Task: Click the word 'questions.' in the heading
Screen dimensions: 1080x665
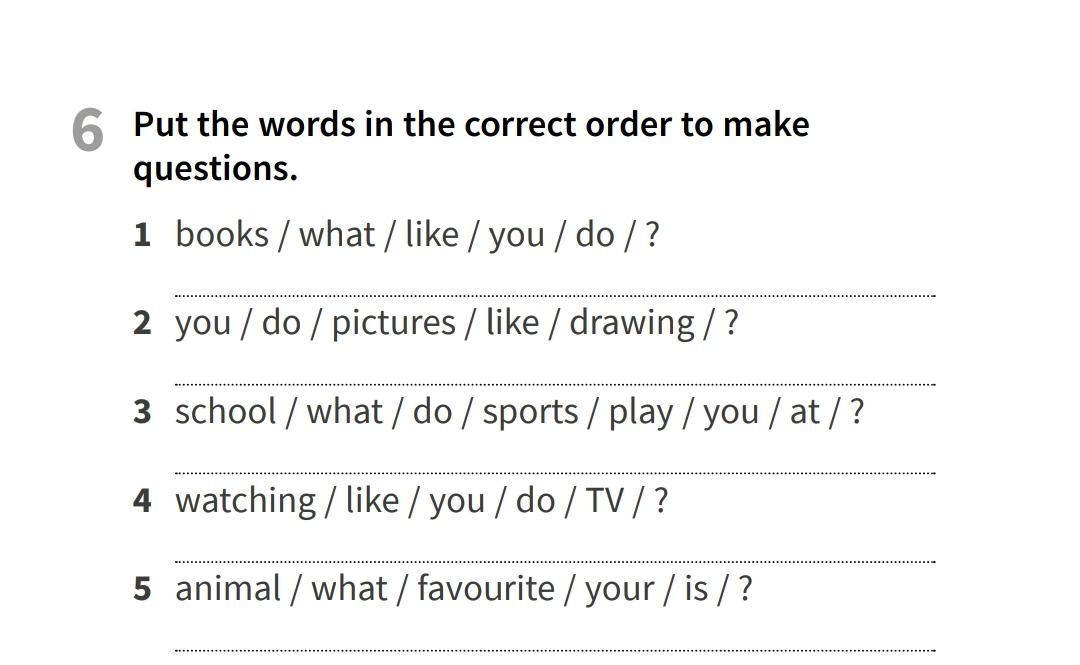Action: point(215,168)
